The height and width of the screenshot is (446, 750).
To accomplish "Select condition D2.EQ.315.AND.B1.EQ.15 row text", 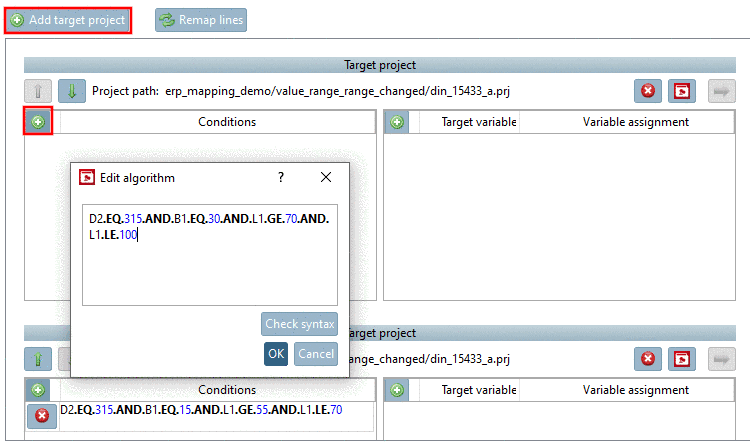I will [x=201, y=410].
